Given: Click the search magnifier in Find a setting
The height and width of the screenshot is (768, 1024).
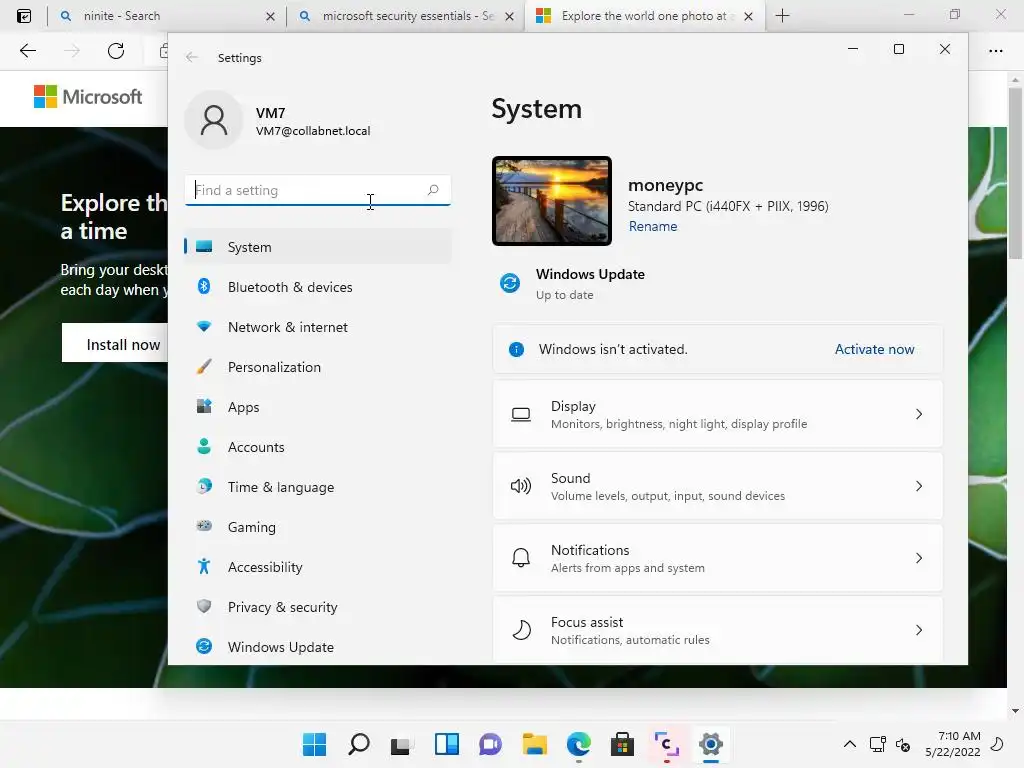Looking at the screenshot, I should tap(433, 190).
